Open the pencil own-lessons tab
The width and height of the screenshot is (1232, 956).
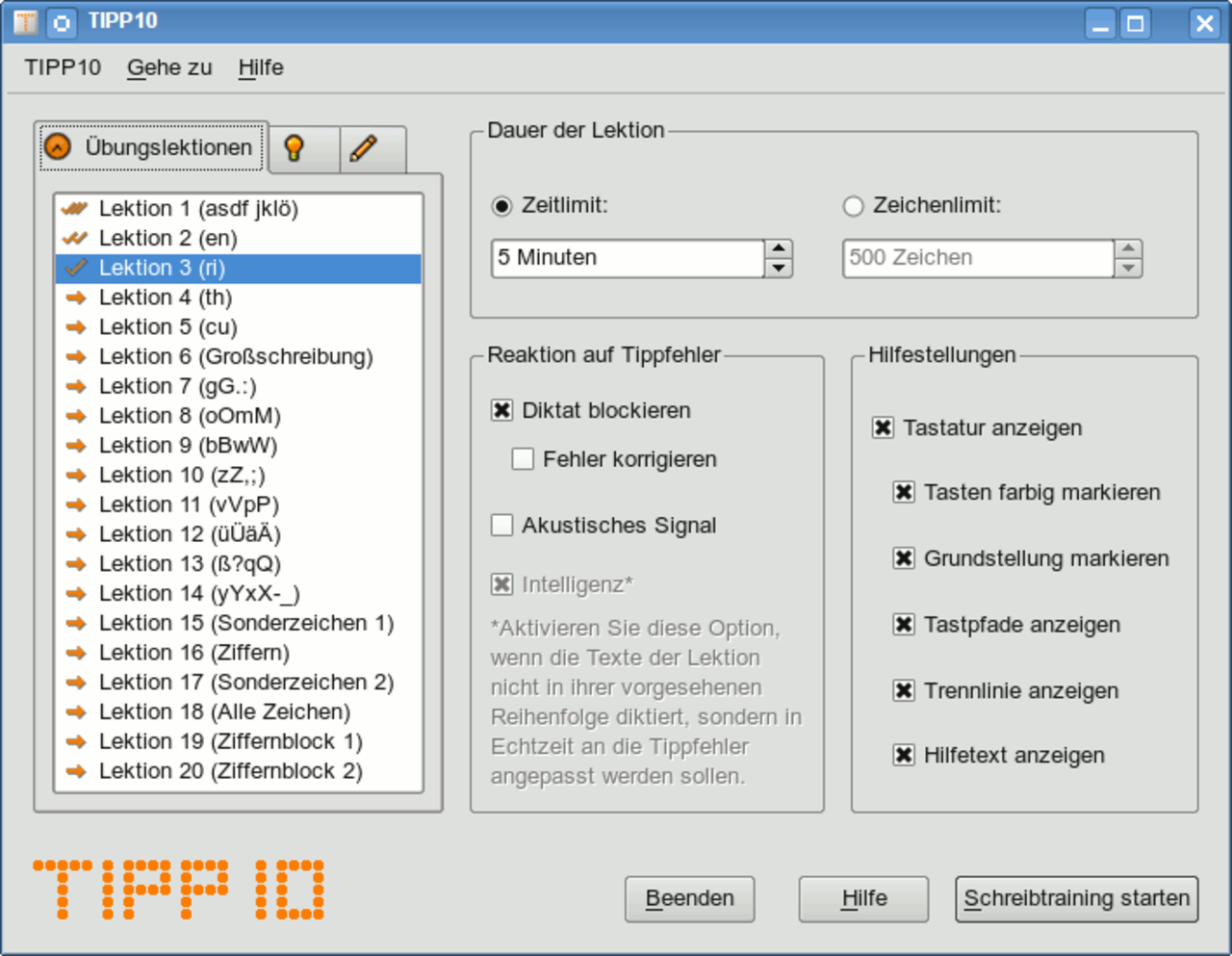pos(372,148)
